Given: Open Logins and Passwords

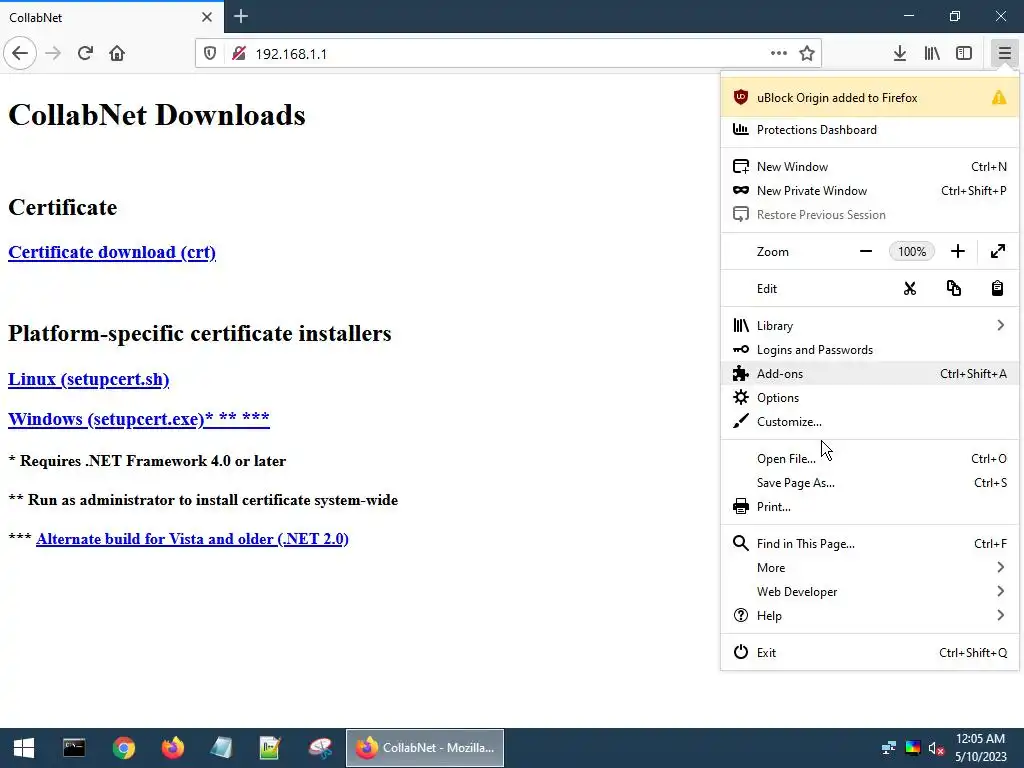Looking at the screenshot, I should pyautogui.click(x=869, y=349).
